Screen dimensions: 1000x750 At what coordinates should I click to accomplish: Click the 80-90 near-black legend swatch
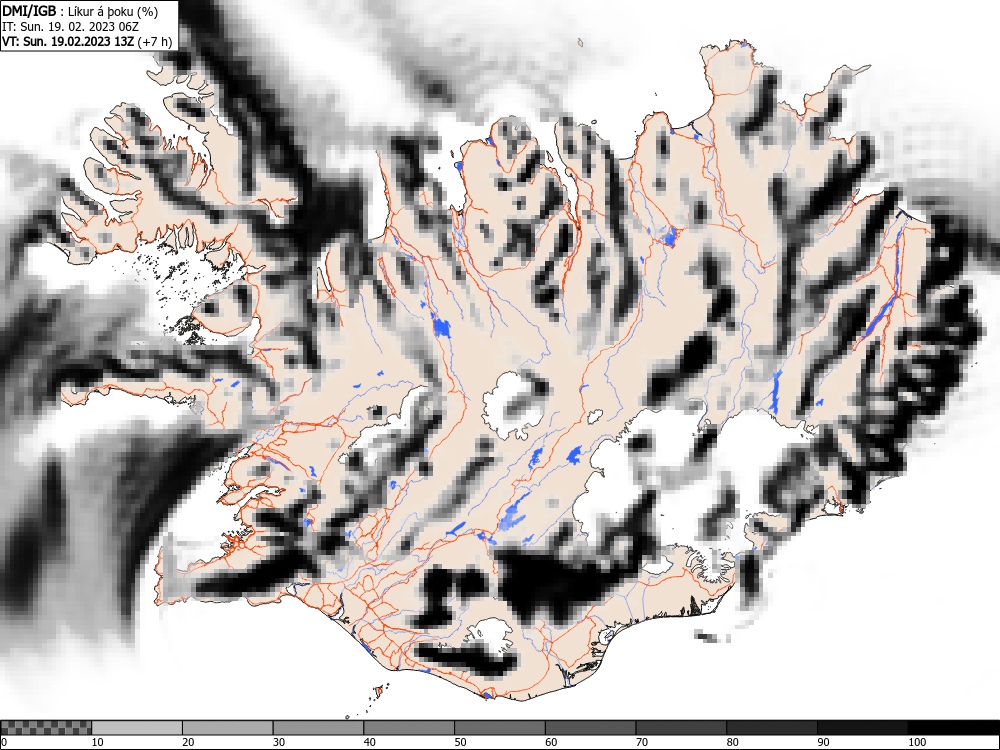coord(771,728)
